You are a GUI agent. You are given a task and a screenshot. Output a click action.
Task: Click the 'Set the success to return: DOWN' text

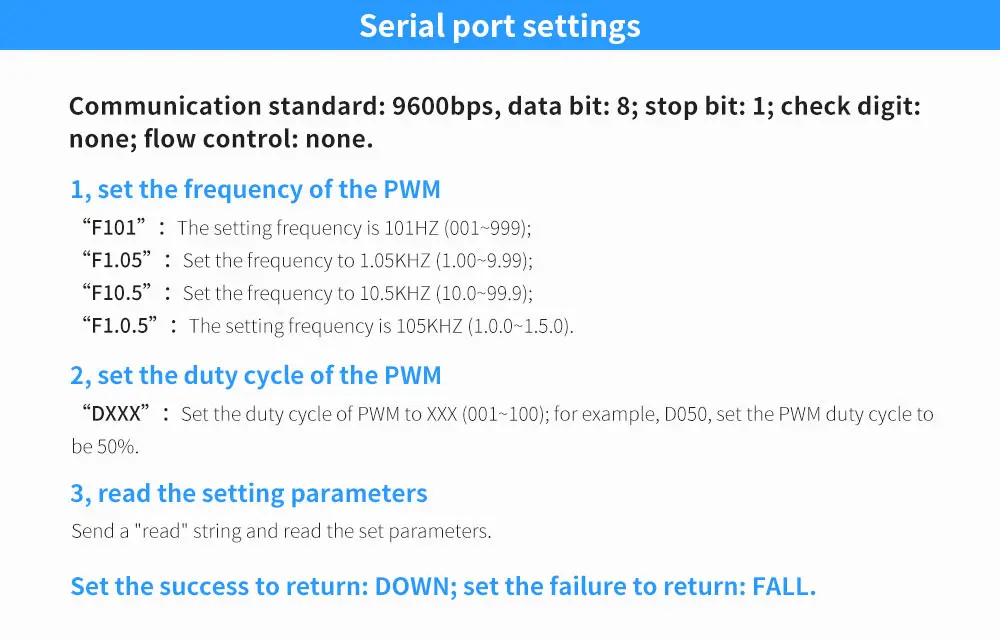click(x=263, y=586)
